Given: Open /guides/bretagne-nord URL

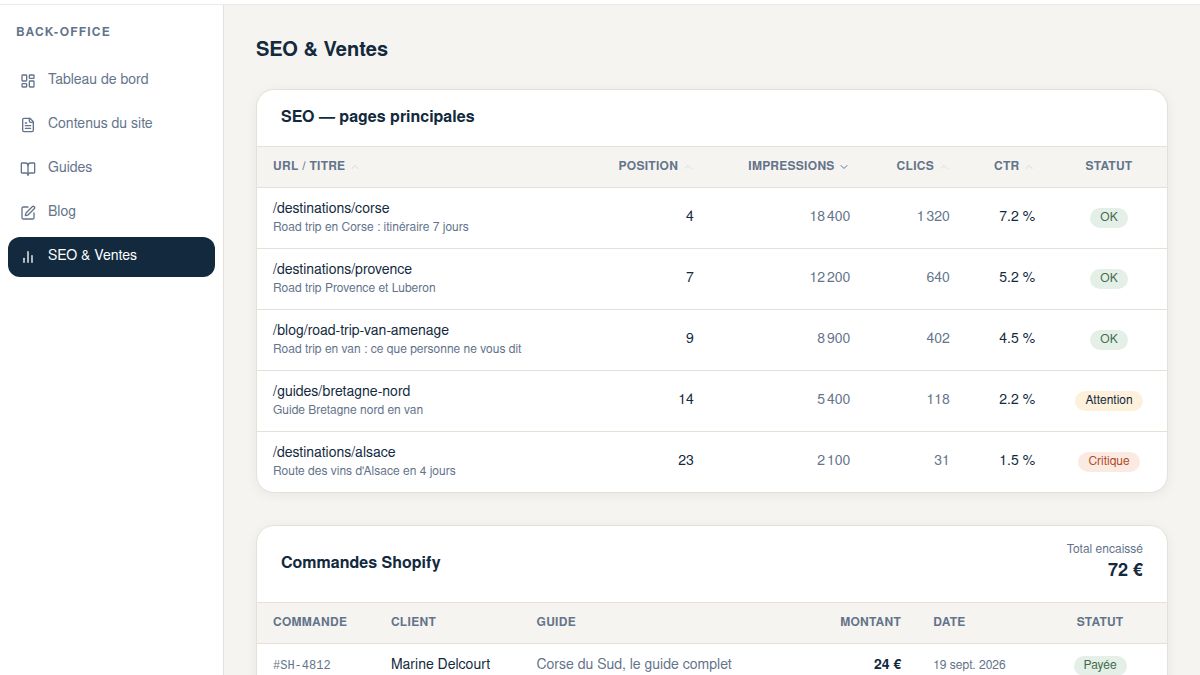Looking at the screenshot, I should click(341, 391).
